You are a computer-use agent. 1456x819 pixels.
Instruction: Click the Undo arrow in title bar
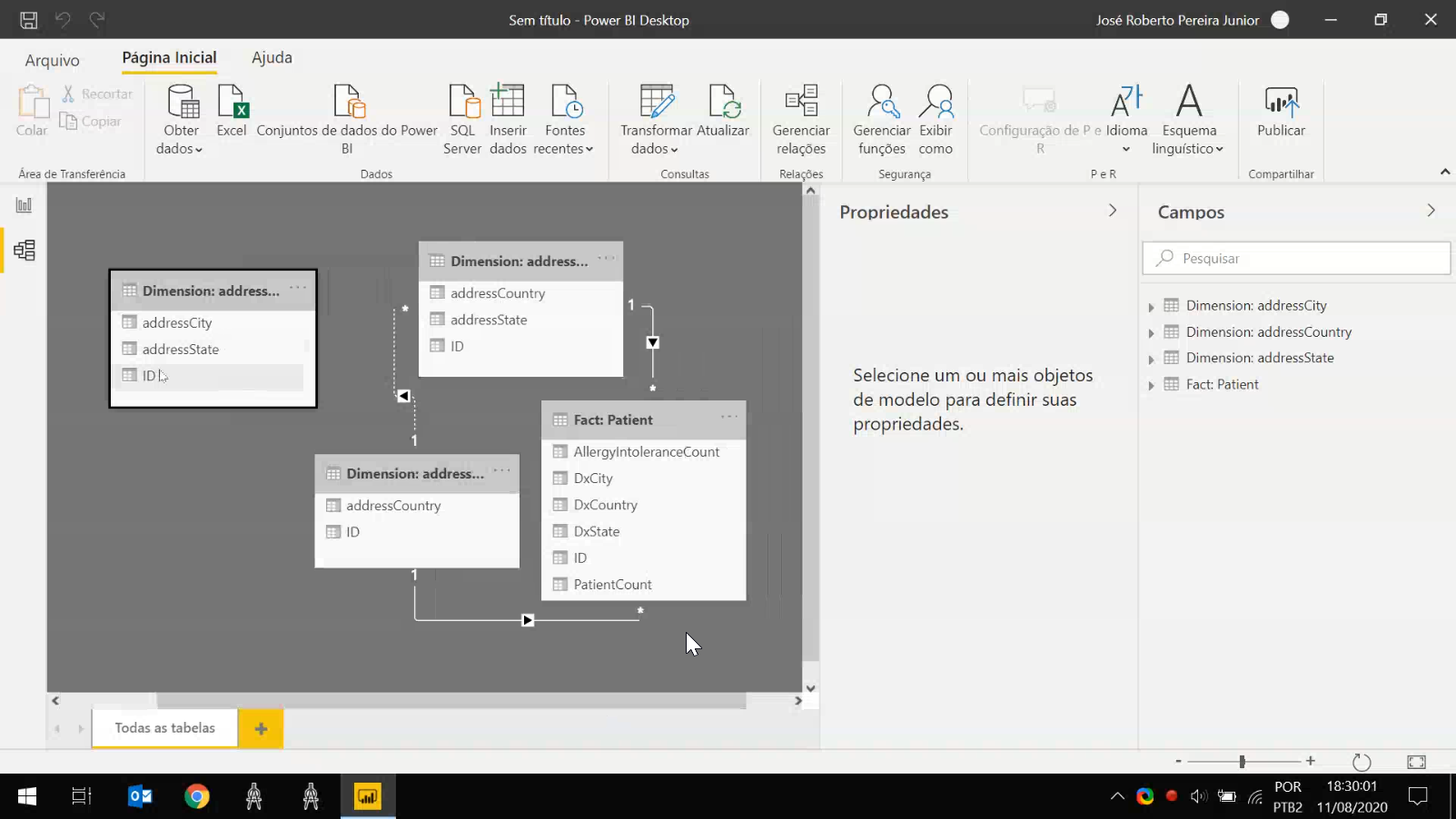pyautogui.click(x=63, y=19)
